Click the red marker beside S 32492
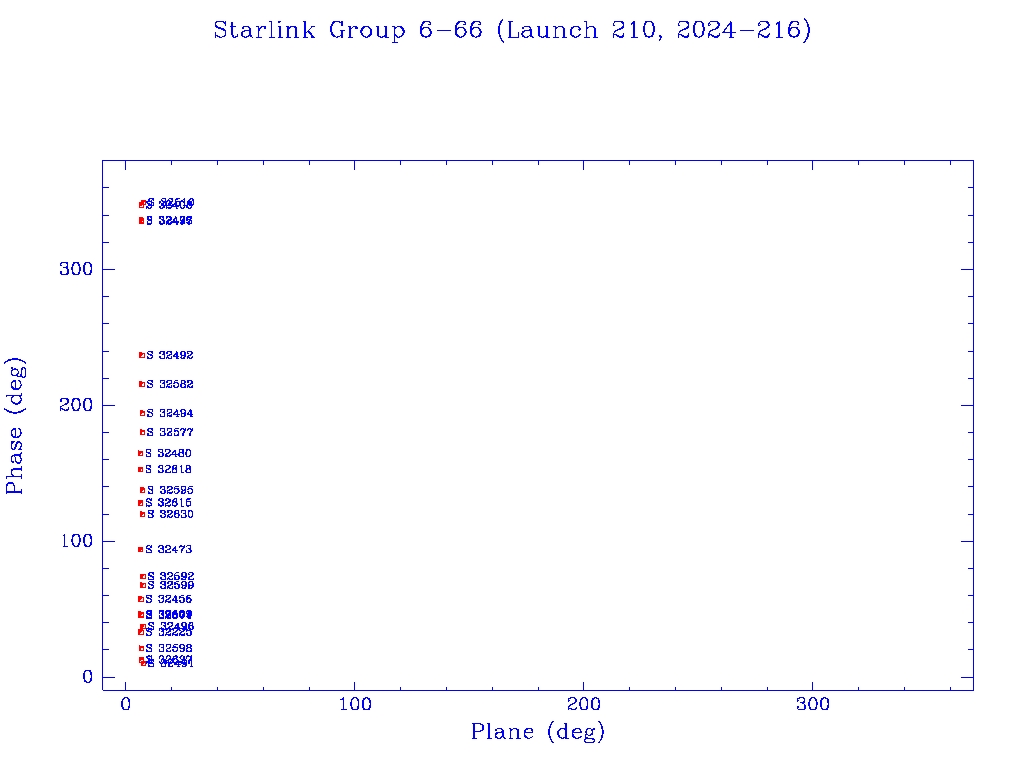Image resolution: width=1024 pixels, height=768 pixels. point(142,355)
